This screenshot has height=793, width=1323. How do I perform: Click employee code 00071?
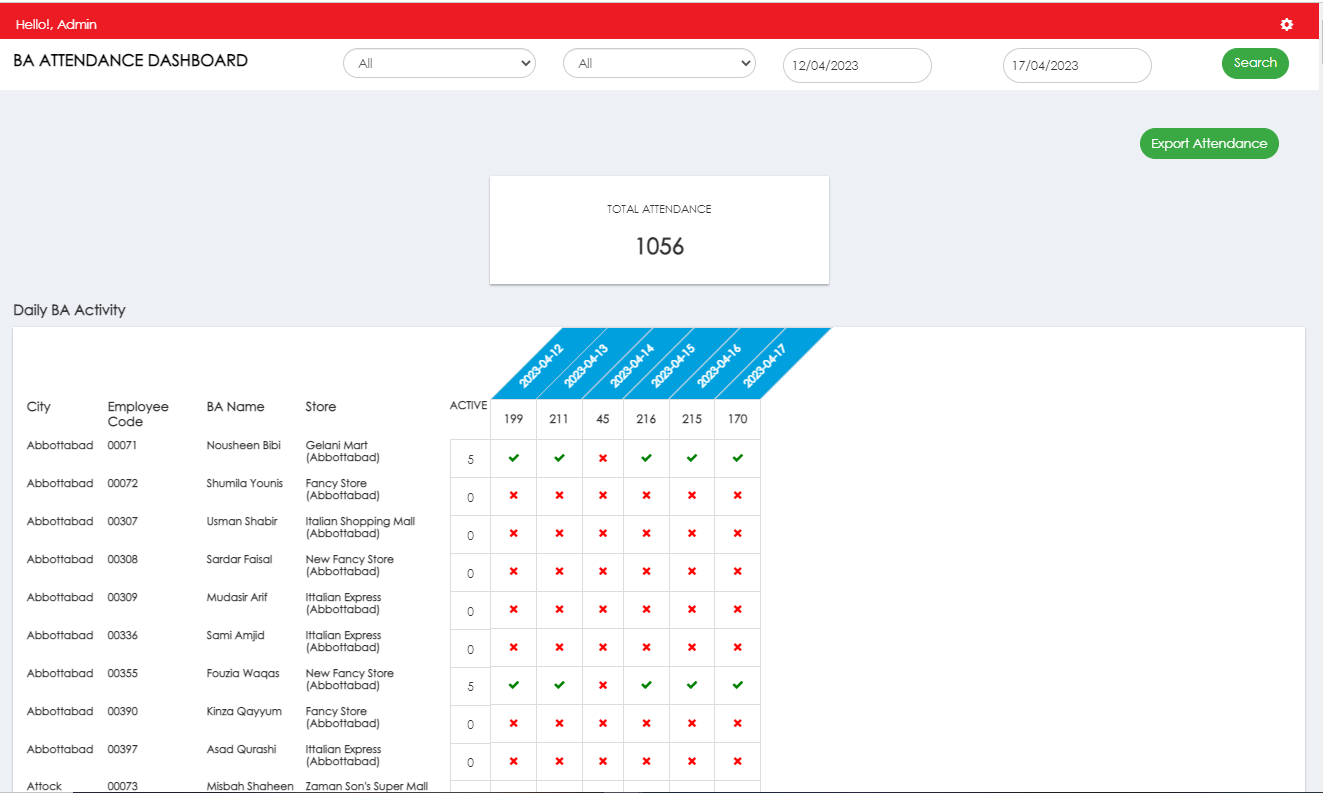pos(122,446)
